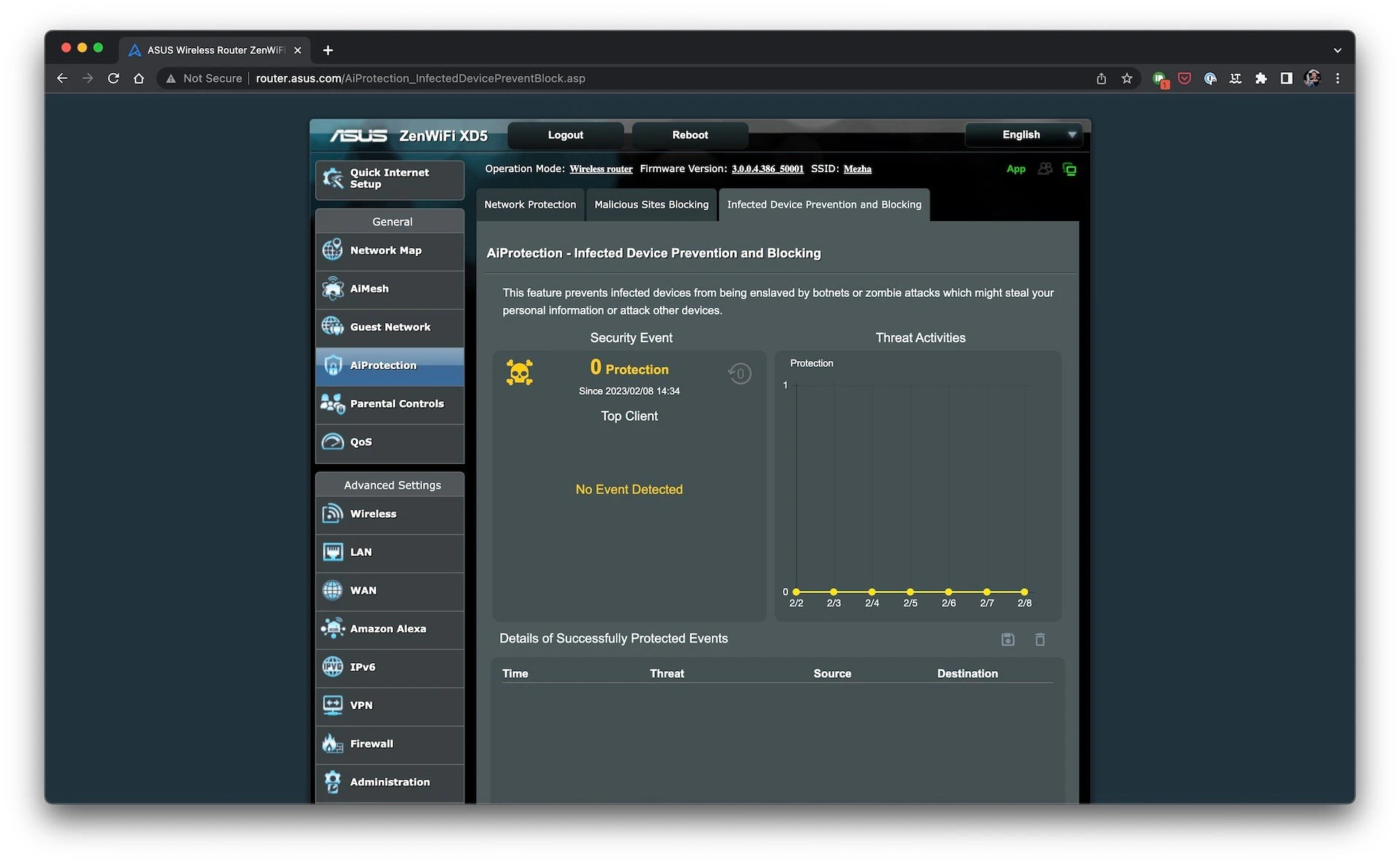1400x863 pixels.
Task: Click the green App link
Action: coord(1016,169)
